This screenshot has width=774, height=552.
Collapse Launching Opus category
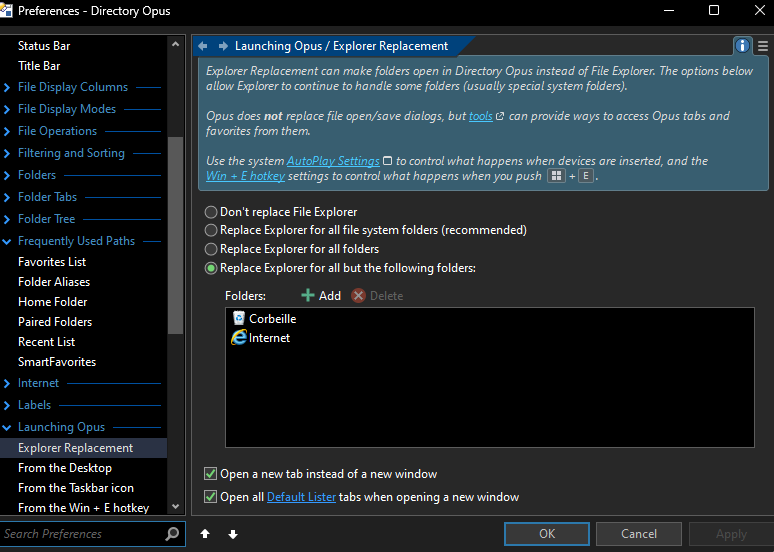click(7, 428)
